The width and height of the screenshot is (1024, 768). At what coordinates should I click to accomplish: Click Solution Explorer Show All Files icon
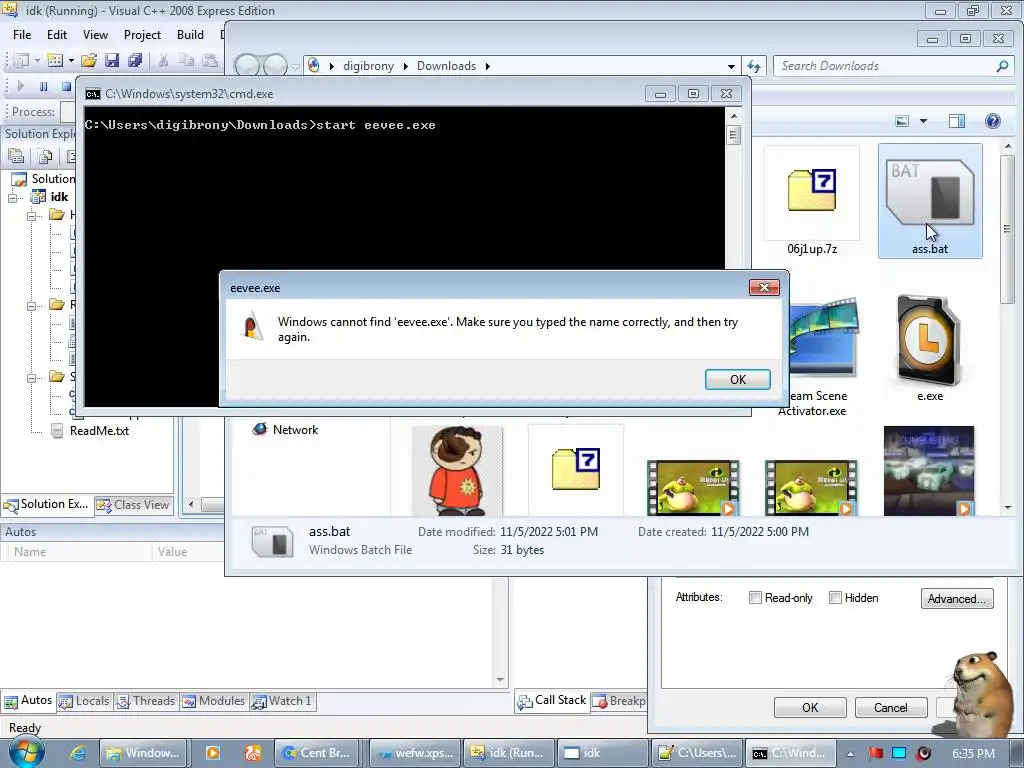click(x=45, y=156)
